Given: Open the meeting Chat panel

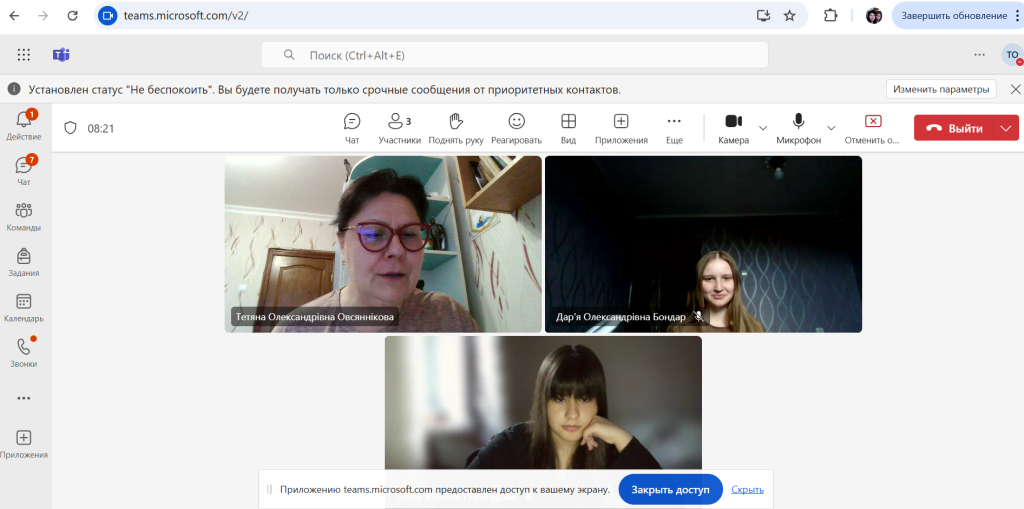Looking at the screenshot, I should [352, 128].
